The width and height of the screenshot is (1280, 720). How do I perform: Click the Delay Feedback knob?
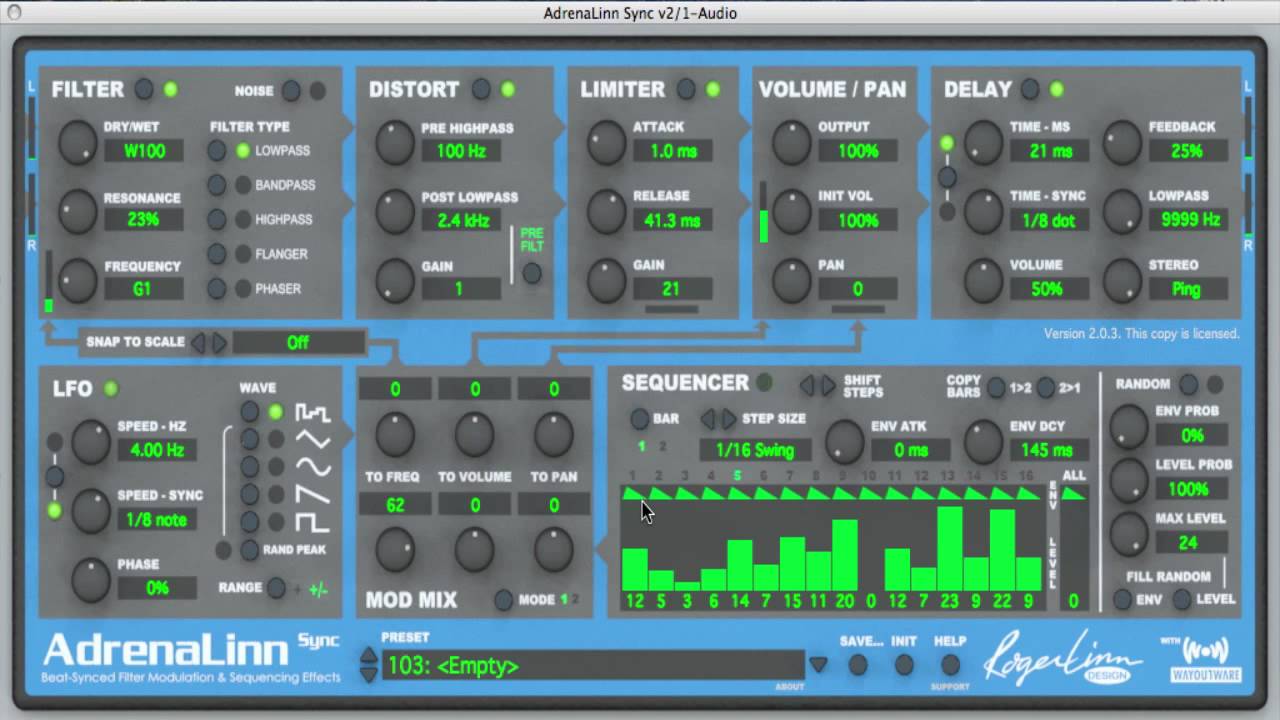[x=1122, y=144]
